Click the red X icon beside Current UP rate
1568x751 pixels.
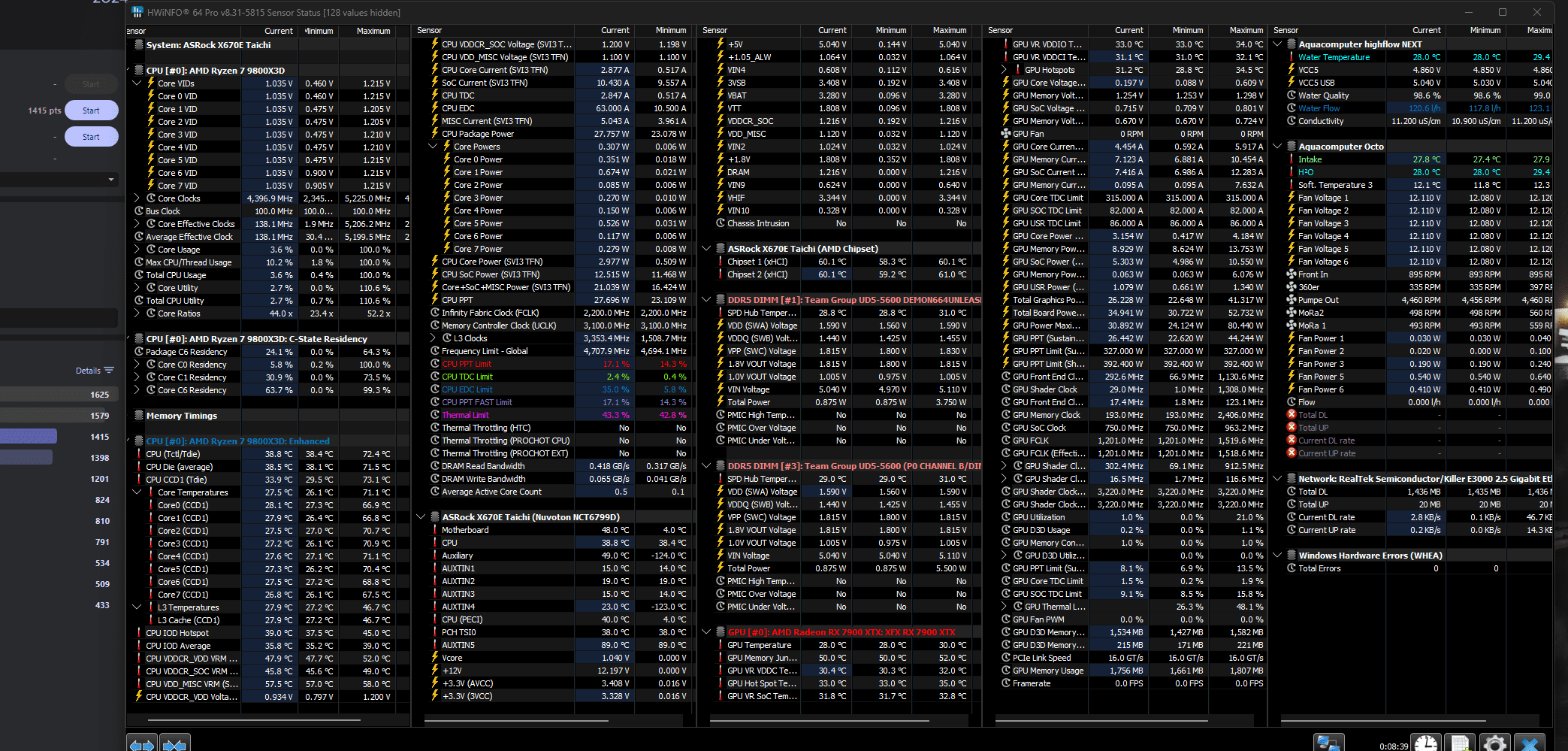coord(1292,453)
